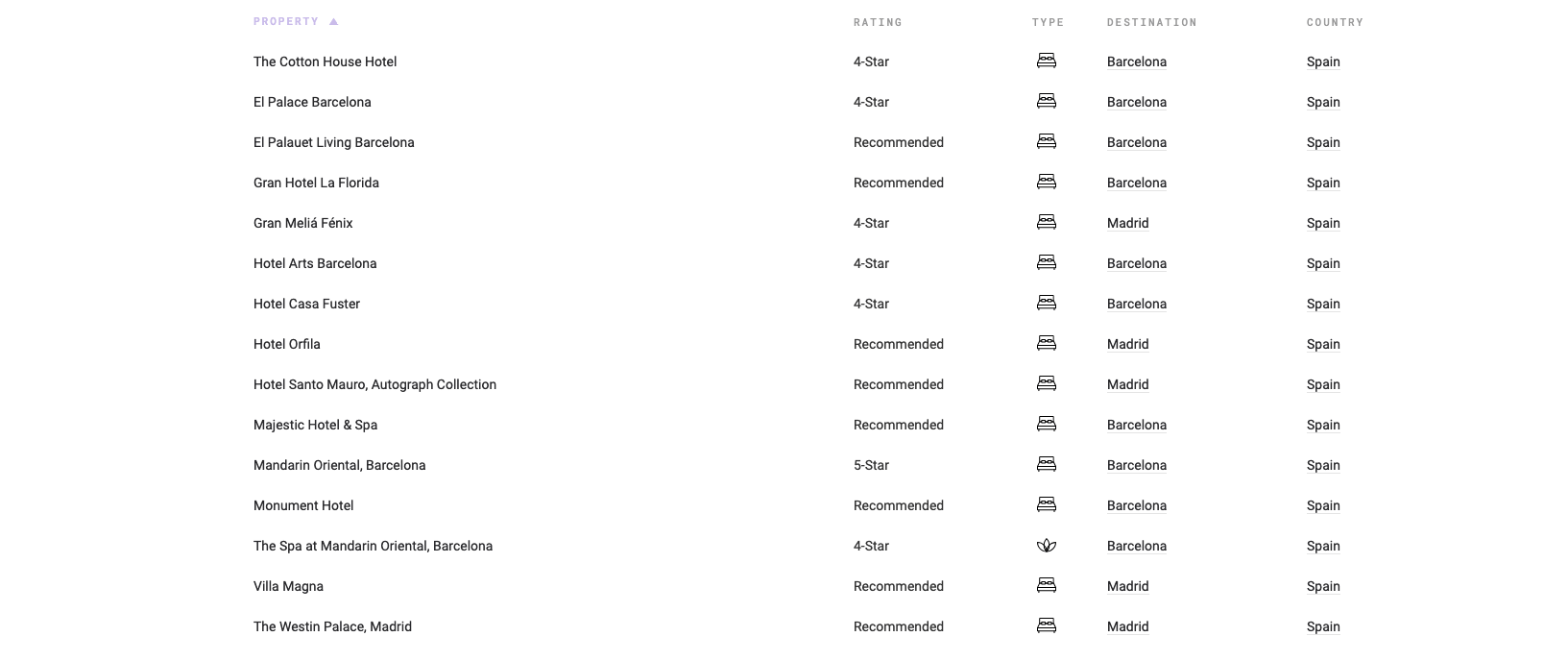Open Barcelona link for El Palace Barcelona
This screenshot has height=661, width=1568.
point(1137,102)
